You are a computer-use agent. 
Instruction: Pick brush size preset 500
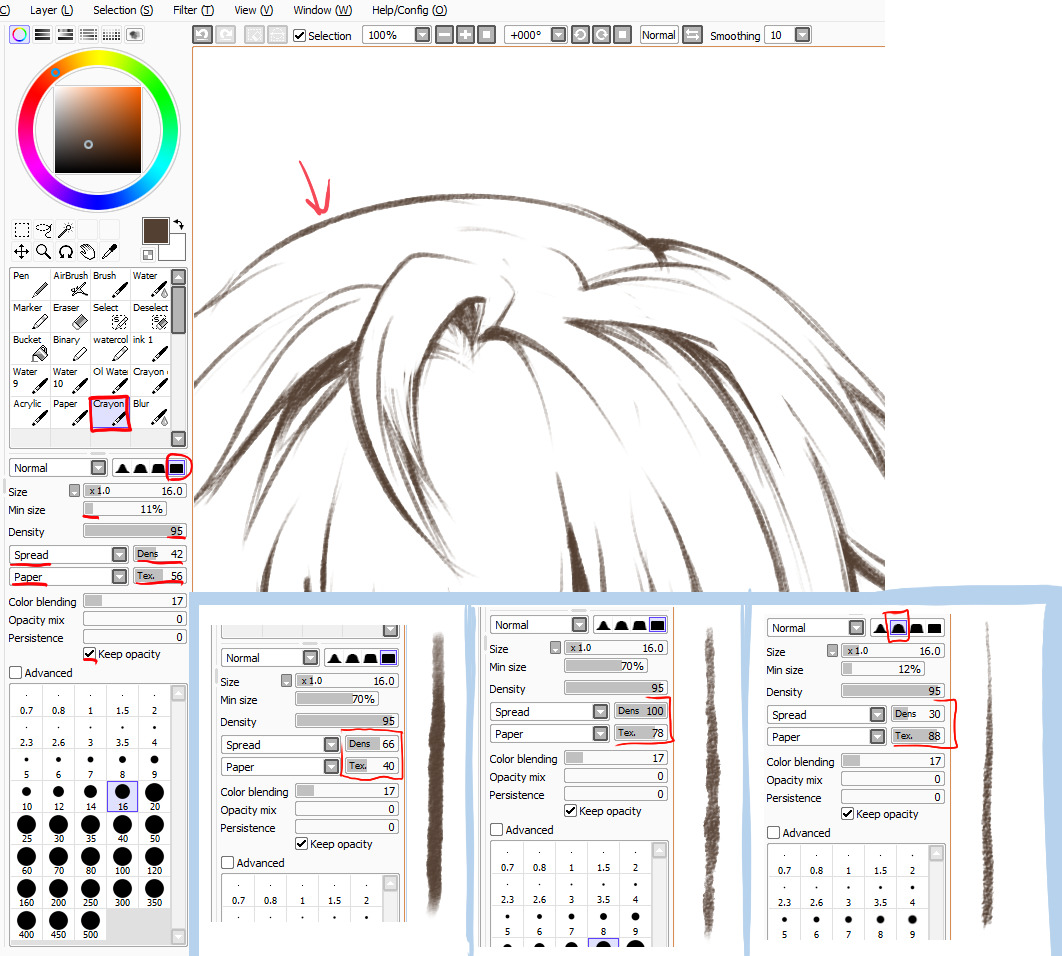point(91,924)
